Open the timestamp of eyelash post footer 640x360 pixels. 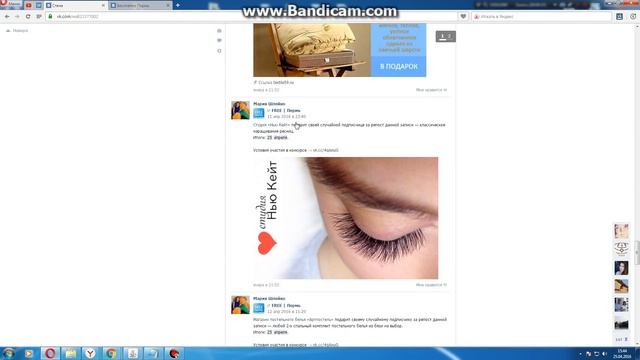click(266, 285)
